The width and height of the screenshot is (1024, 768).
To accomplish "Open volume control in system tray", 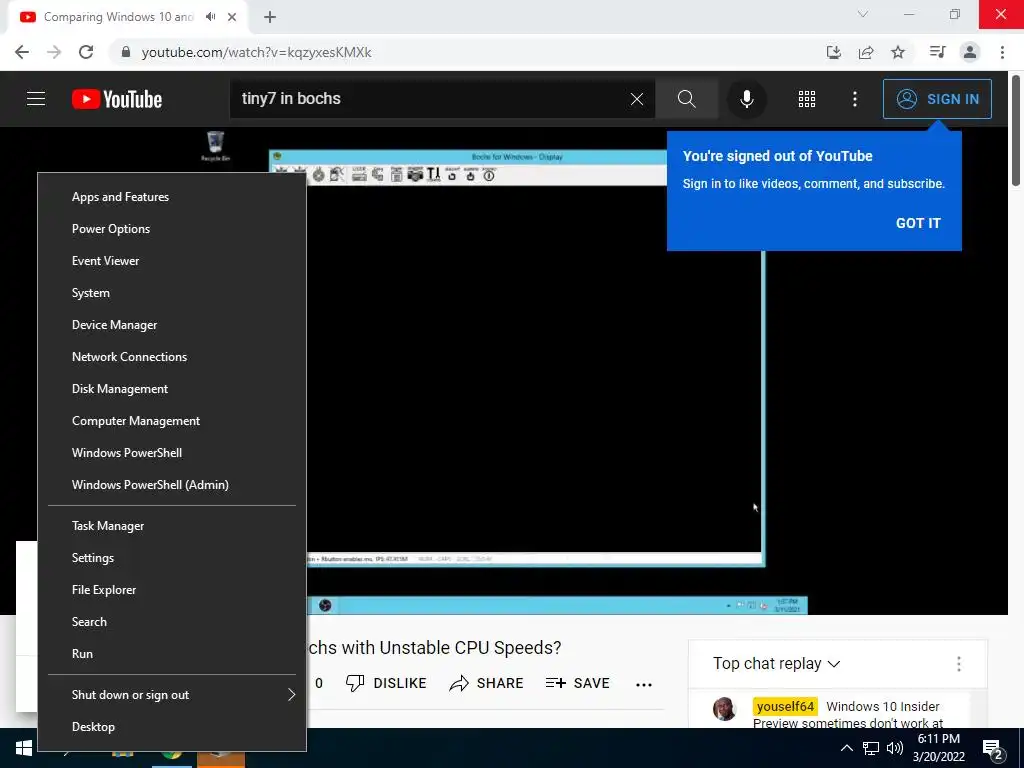I will tap(895, 748).
